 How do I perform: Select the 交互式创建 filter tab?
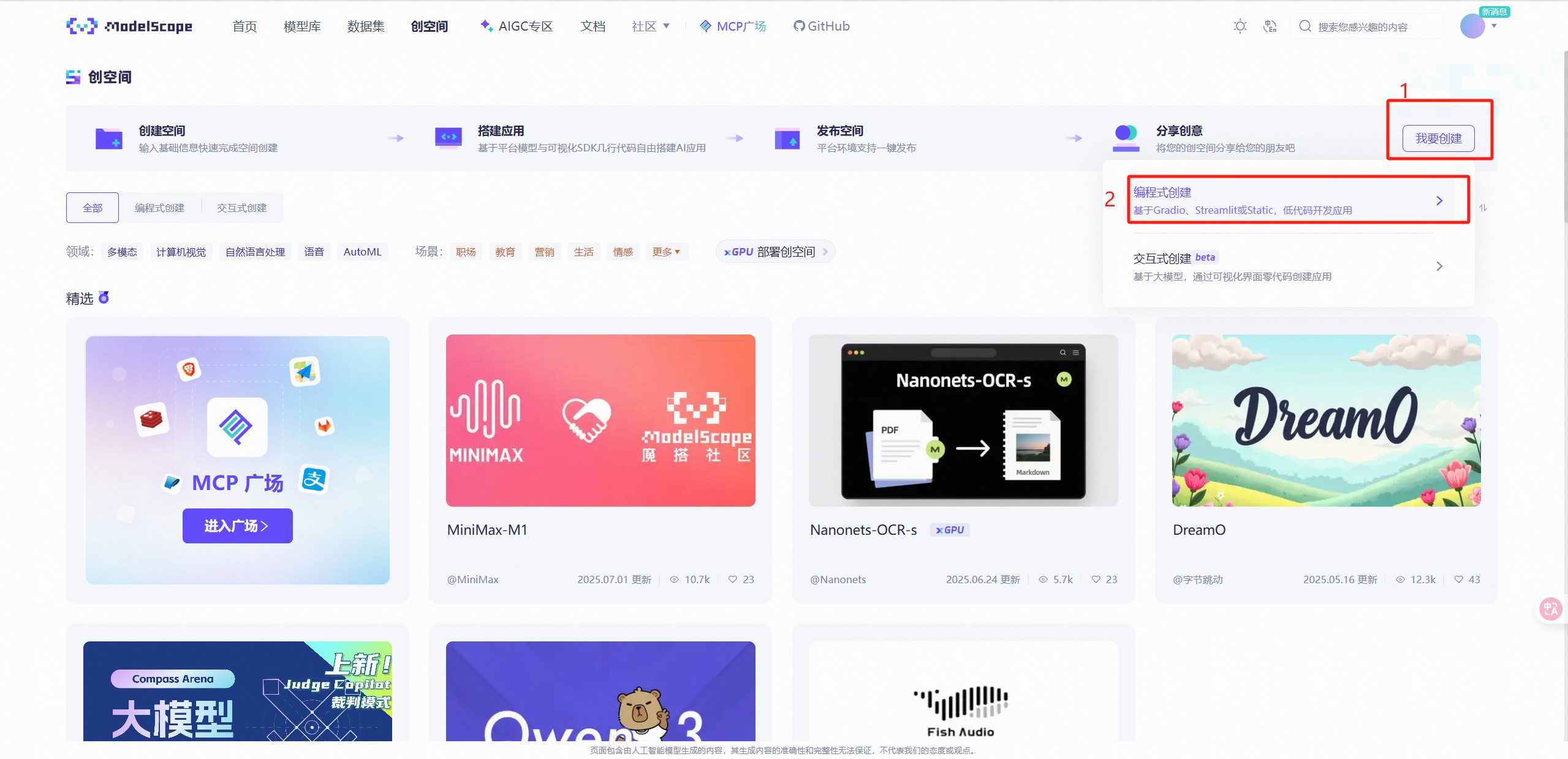(x=242, y=208)
